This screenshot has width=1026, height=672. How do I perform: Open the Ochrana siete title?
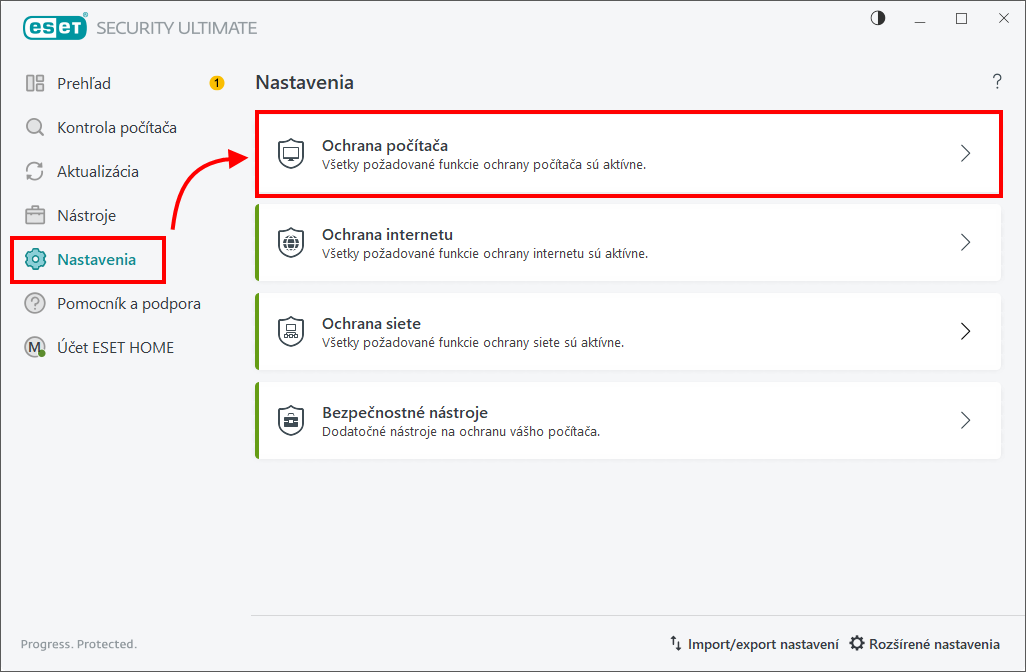point(371,323)
